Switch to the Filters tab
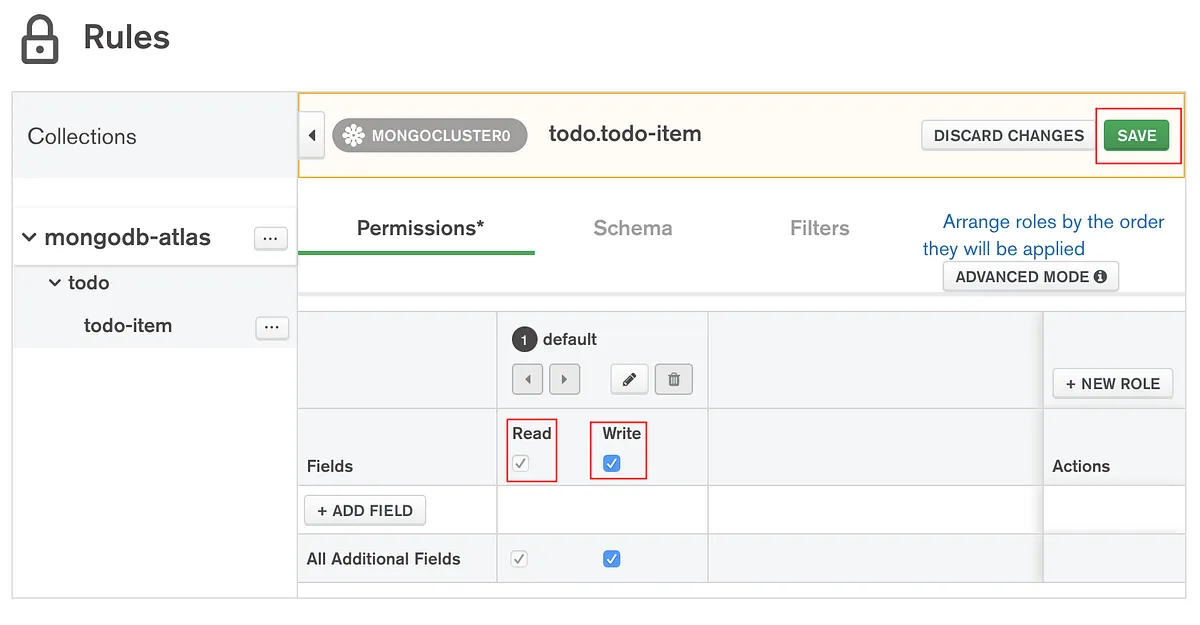 tap(819, 228)
